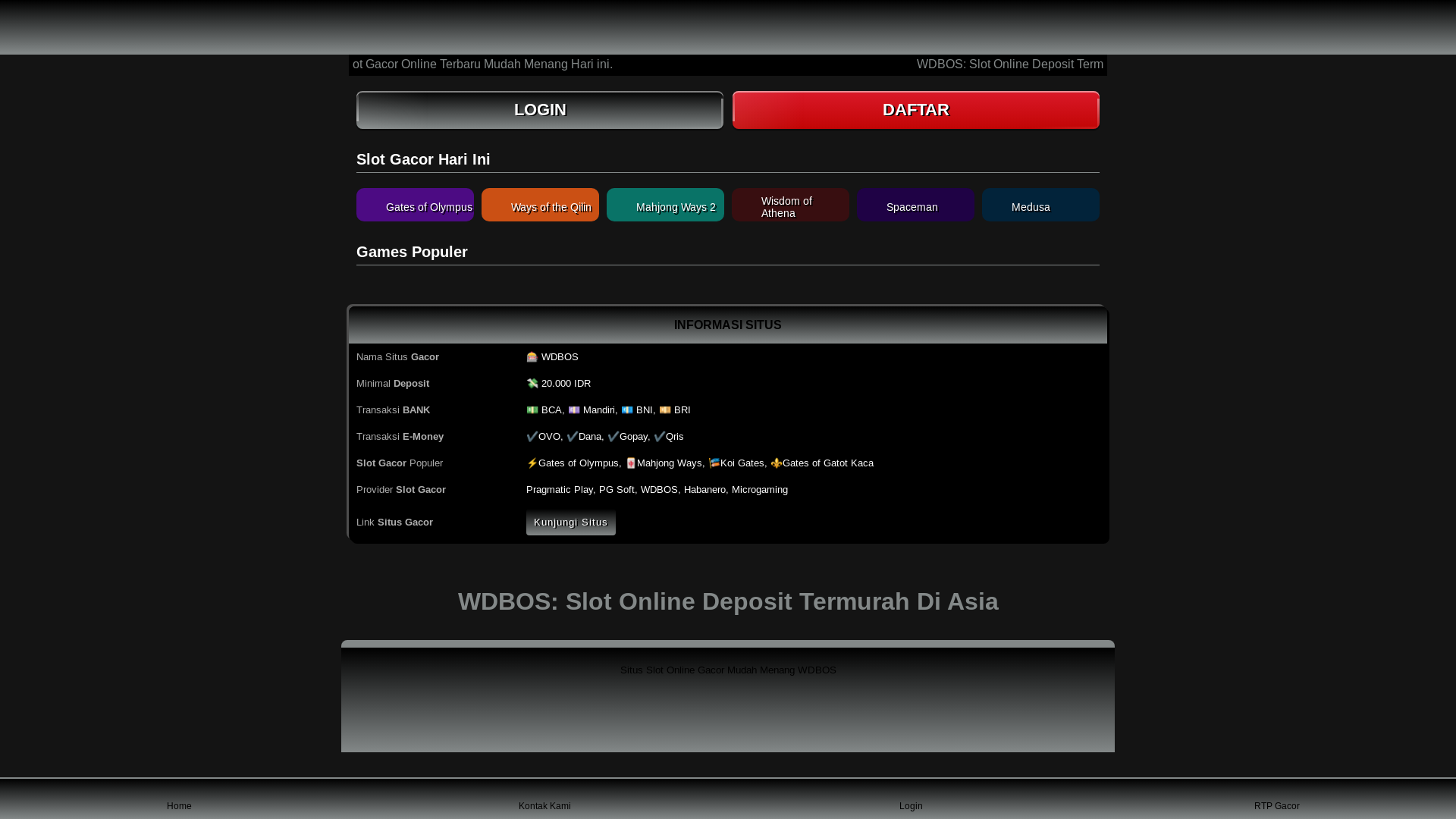Click the WDBOS Slot Online Deposit Termurah heading
The image size is (1456, 819).
coord(728,601)
